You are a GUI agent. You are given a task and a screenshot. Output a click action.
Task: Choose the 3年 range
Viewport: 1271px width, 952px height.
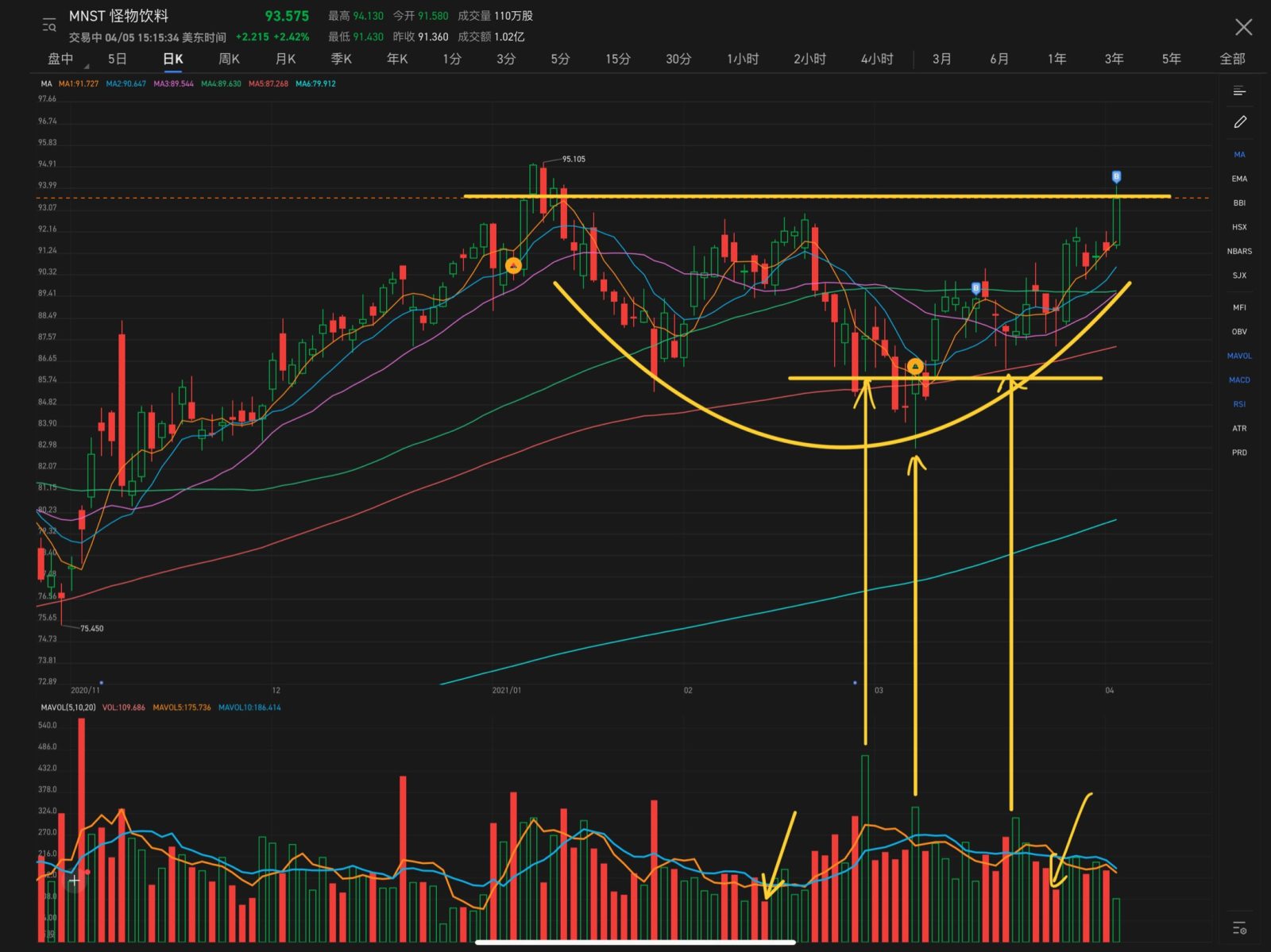[x=1114, y=59]
